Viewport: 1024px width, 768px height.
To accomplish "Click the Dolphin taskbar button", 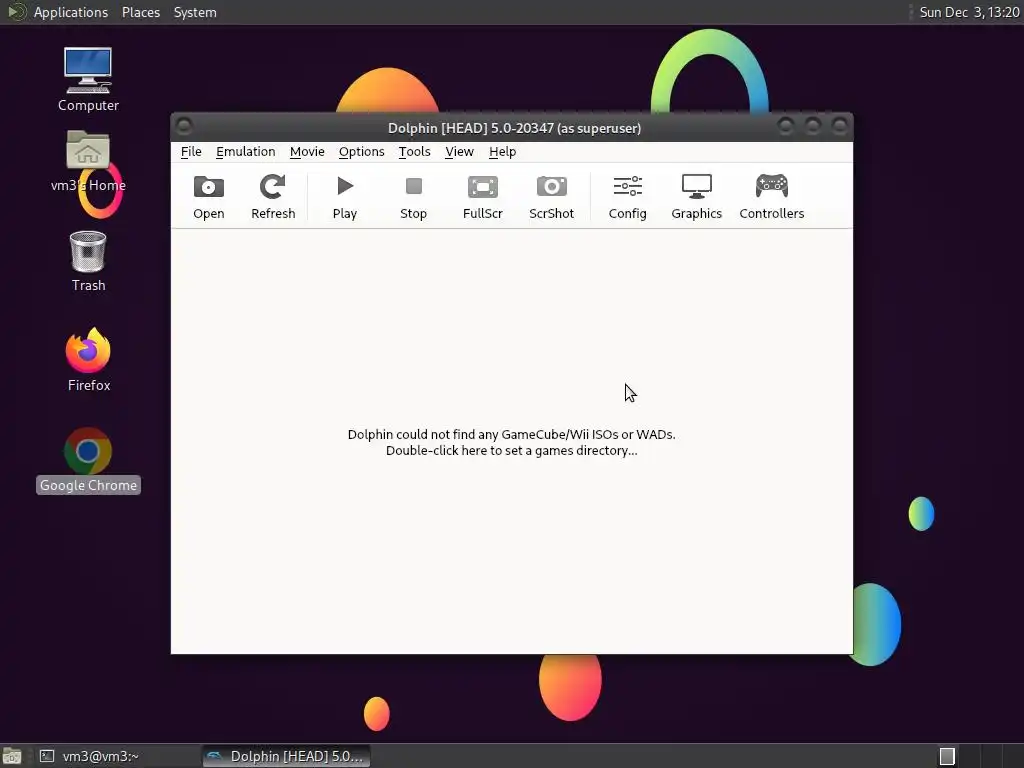I will pyautogui.click(x=285, y=756).
